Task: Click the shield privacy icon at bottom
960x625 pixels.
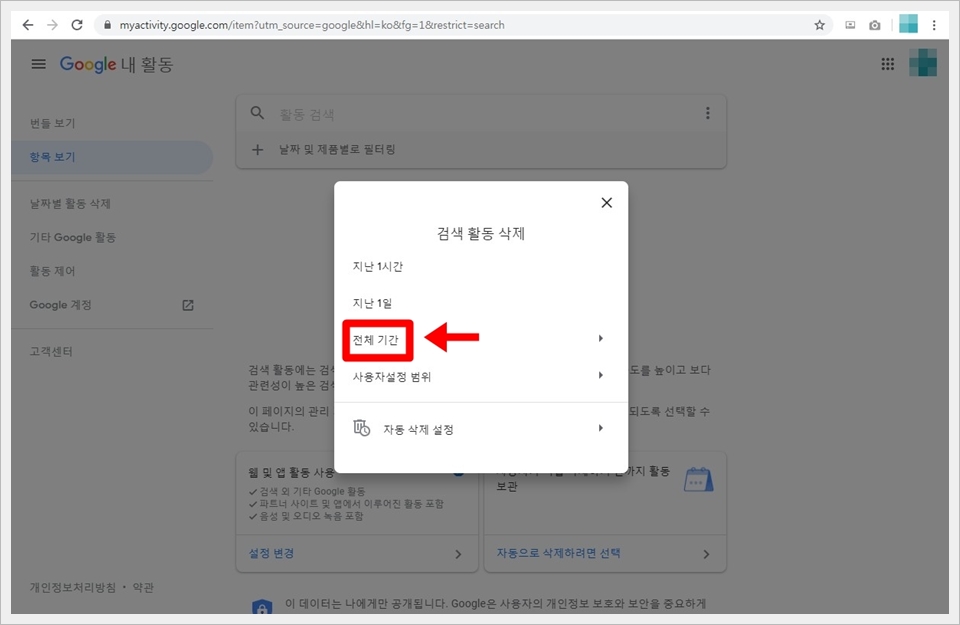Action: point(262,607)
